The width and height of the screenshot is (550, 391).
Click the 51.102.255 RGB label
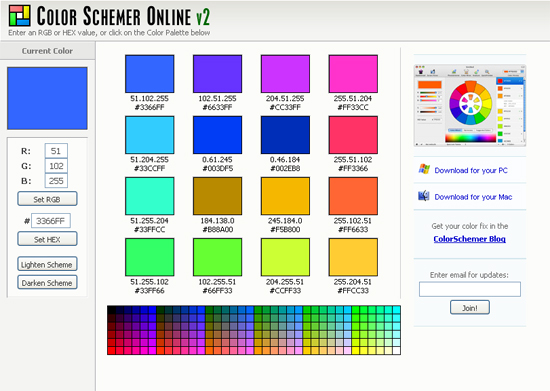coord(149,99)
